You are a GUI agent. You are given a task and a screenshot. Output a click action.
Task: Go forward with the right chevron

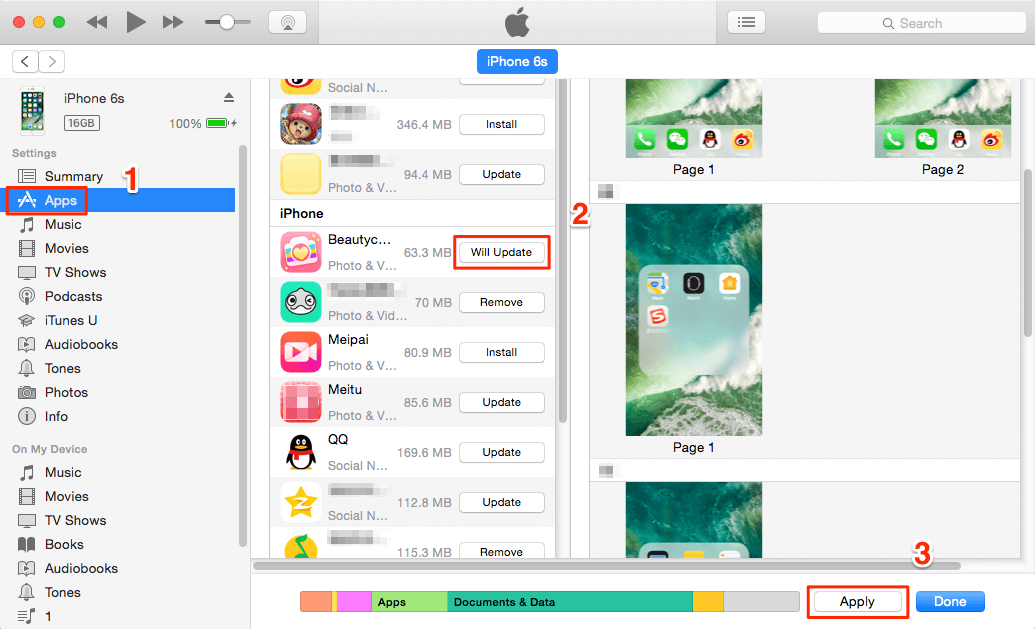[51, 61]
